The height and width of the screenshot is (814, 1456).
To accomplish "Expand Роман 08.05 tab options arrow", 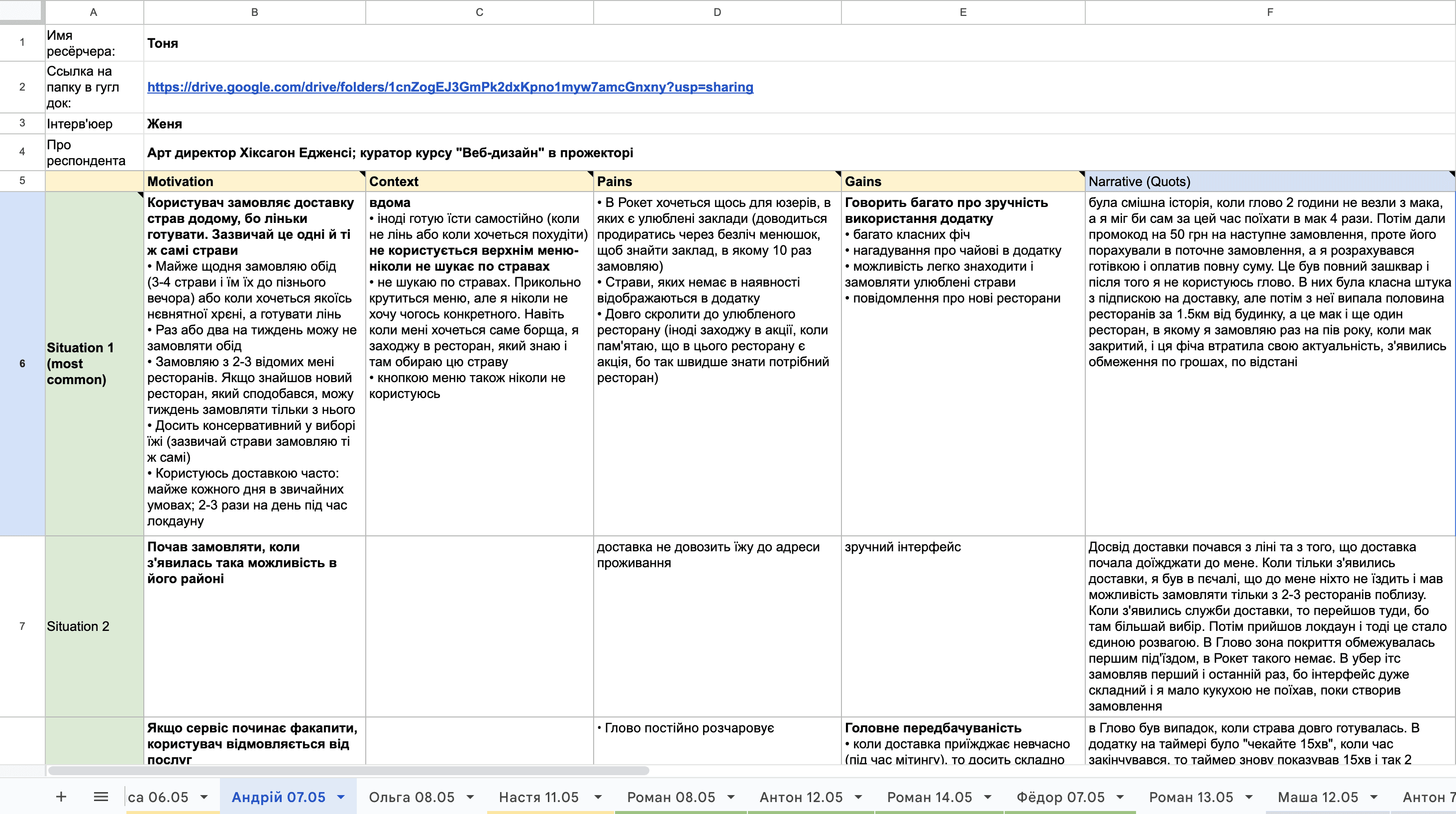I will click(731, 797).
